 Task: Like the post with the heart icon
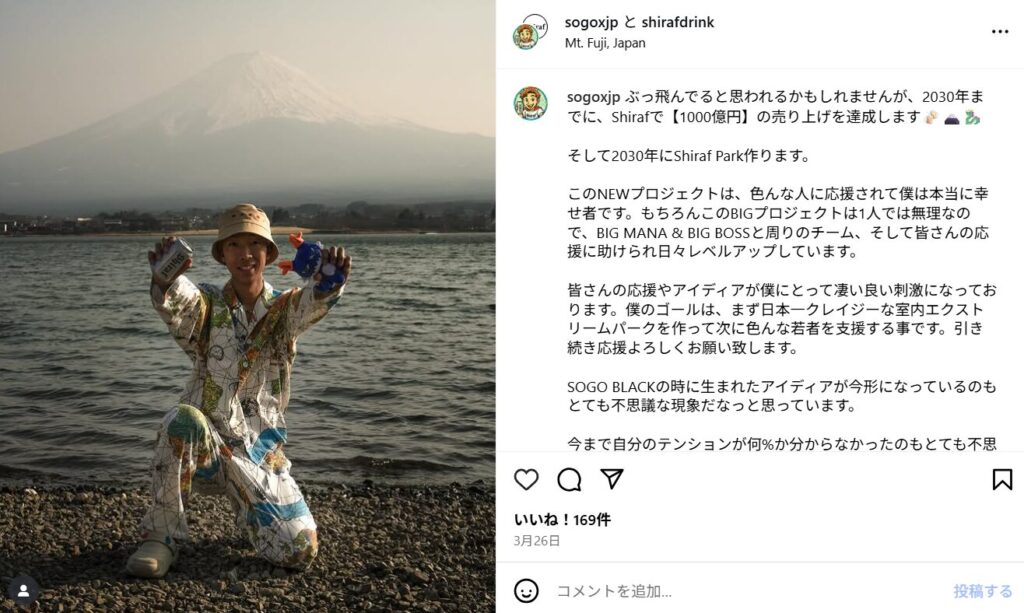(526, 479)
